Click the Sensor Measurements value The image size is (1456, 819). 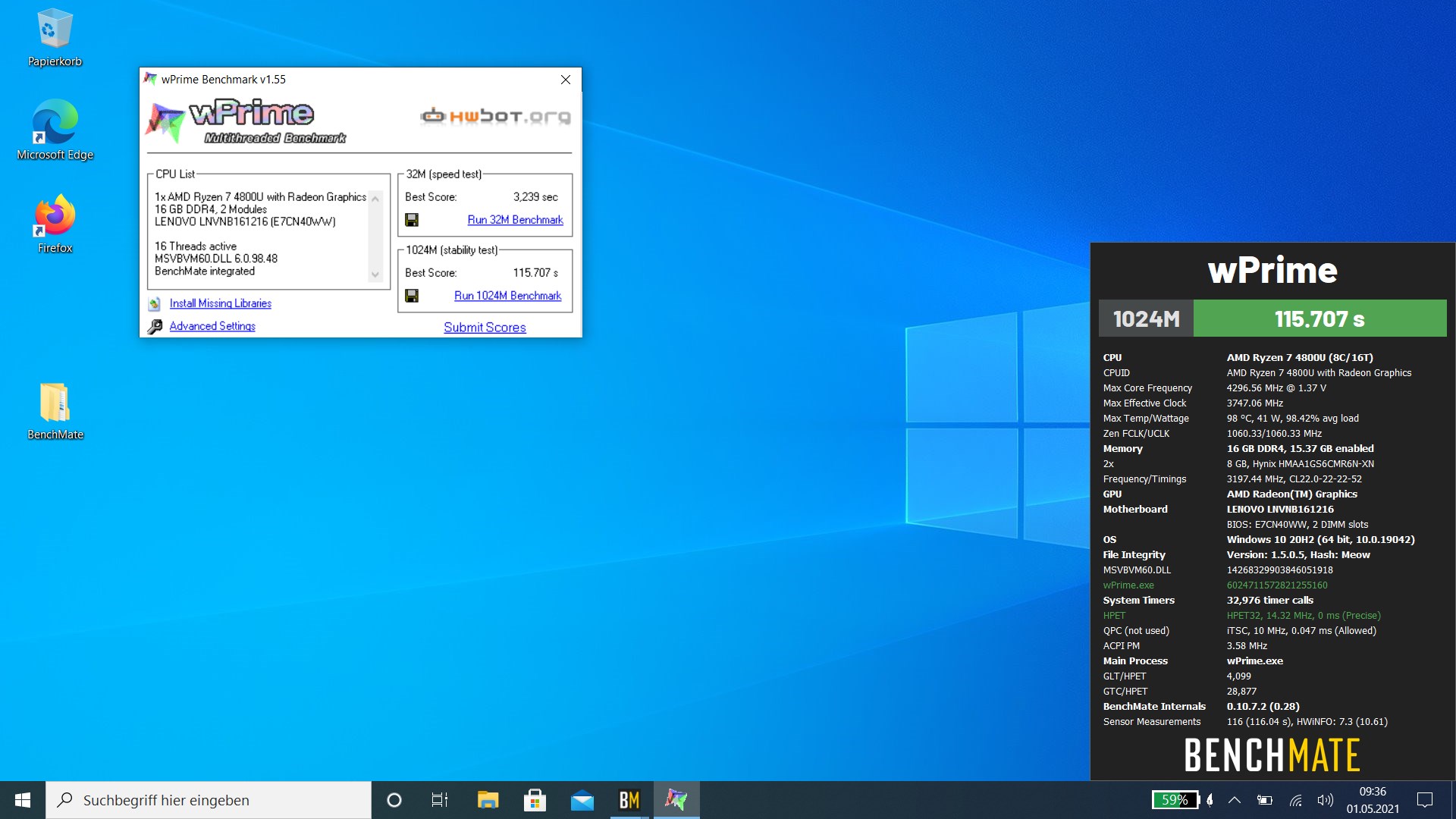(x=1307, y=722)
